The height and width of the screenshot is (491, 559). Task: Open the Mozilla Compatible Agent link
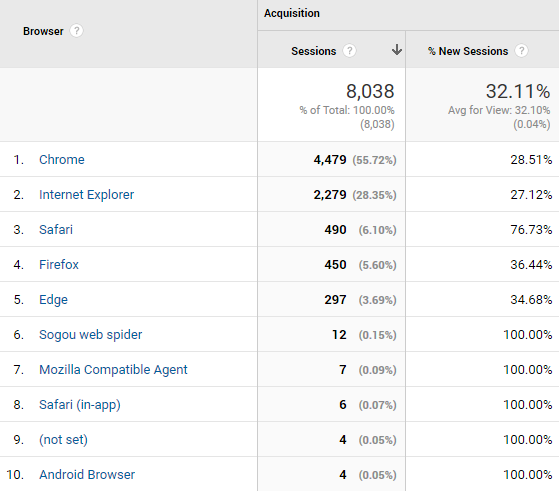(x=113, y=370)
